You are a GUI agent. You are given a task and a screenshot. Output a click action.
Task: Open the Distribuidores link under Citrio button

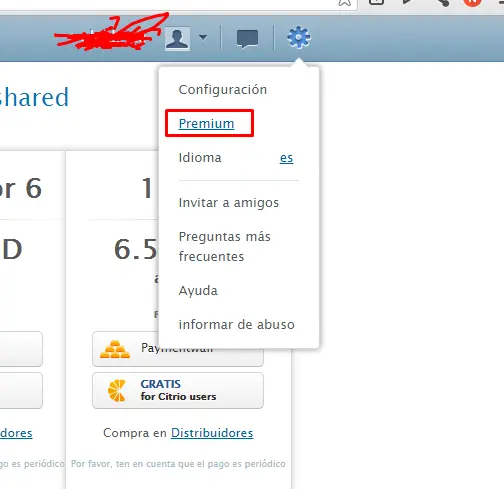pyautogui.click(x=212, y=433)
